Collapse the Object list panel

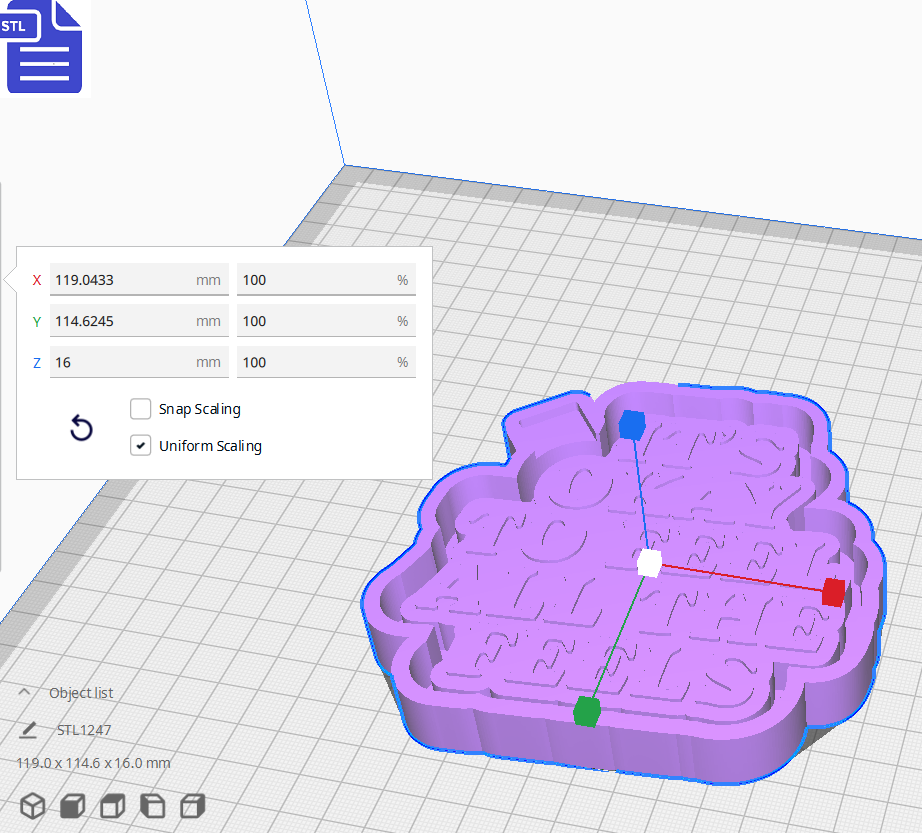[25, 692]
